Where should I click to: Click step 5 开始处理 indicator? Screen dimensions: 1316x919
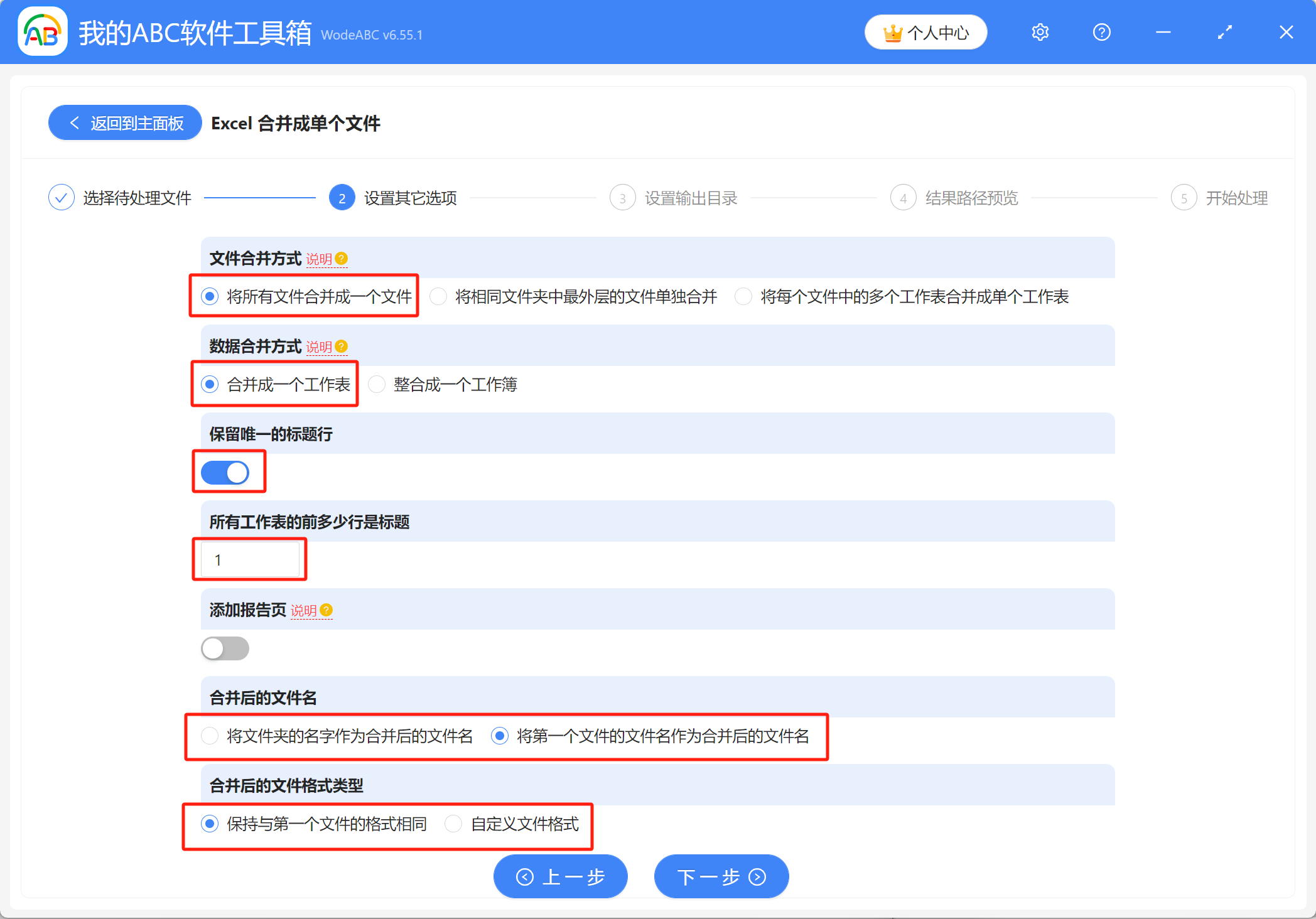point(1184,197)
